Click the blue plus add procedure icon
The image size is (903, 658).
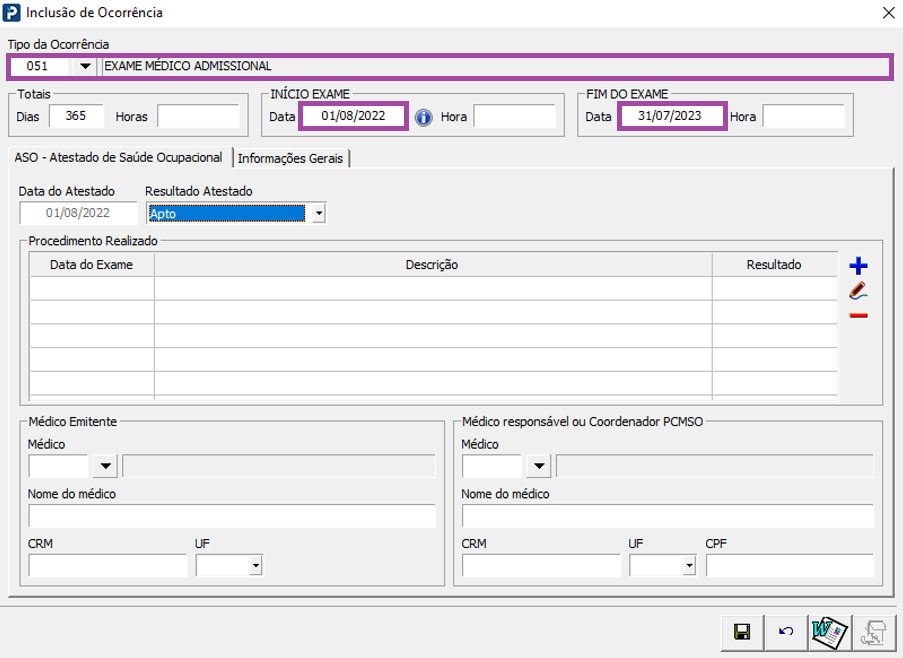click(857, 266)
